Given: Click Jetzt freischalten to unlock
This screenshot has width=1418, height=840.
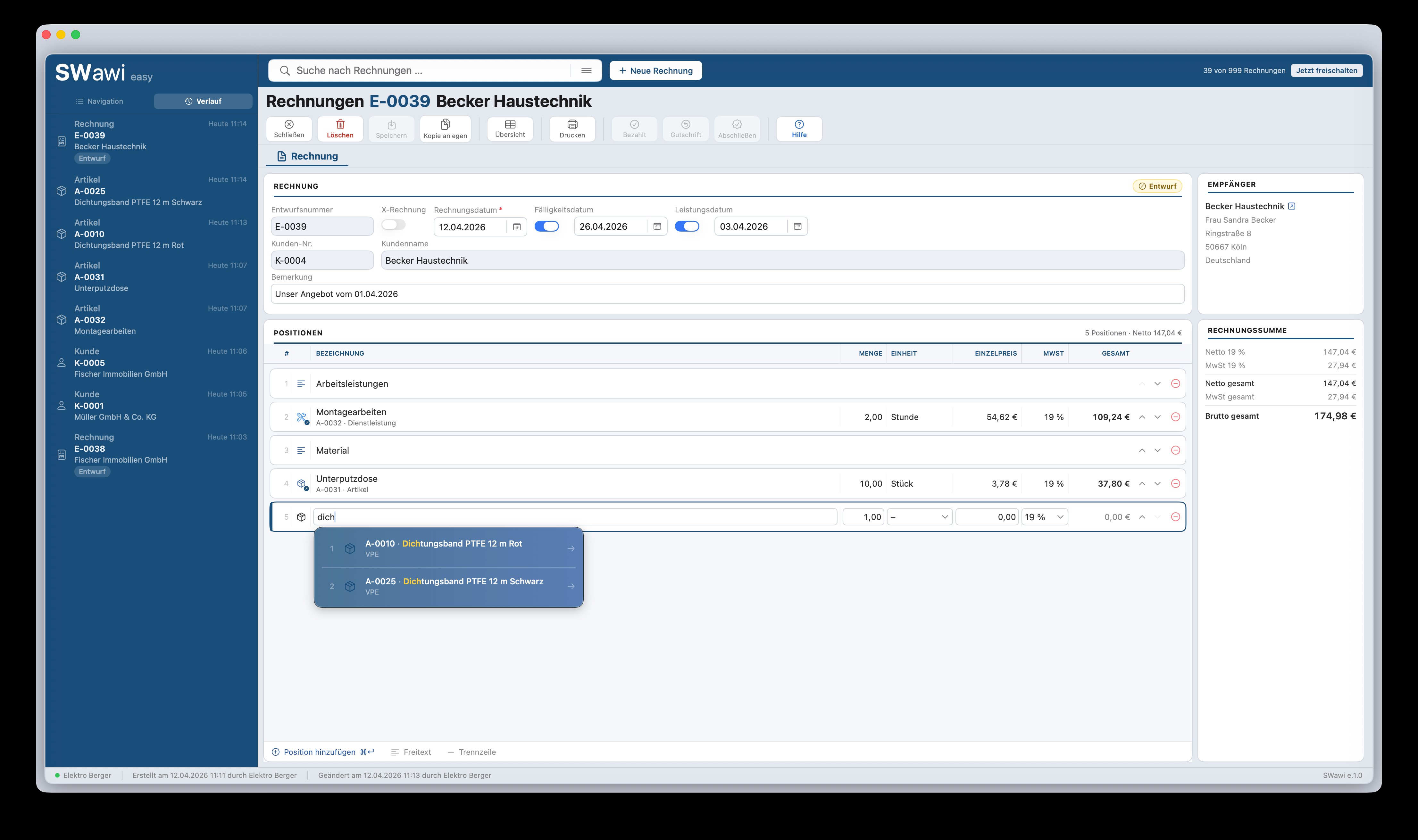Looking at the screenshot, I should tap(1327, 70).
